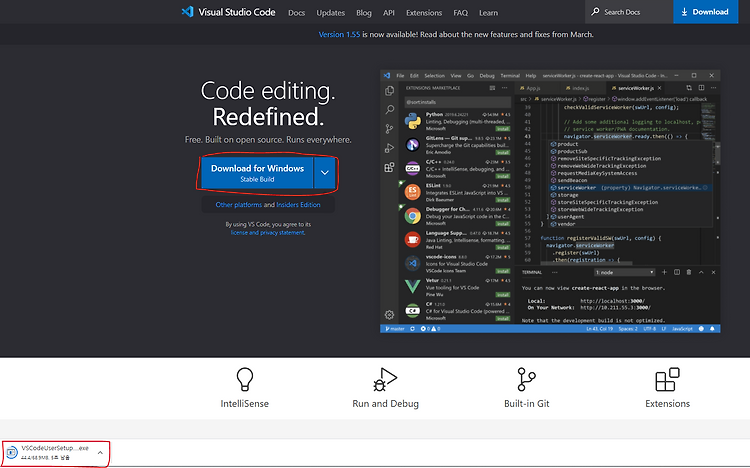The width and height of the screenshot is (750, 468).
Task: Click the Run and Debug label
Action: pos(385,403)
